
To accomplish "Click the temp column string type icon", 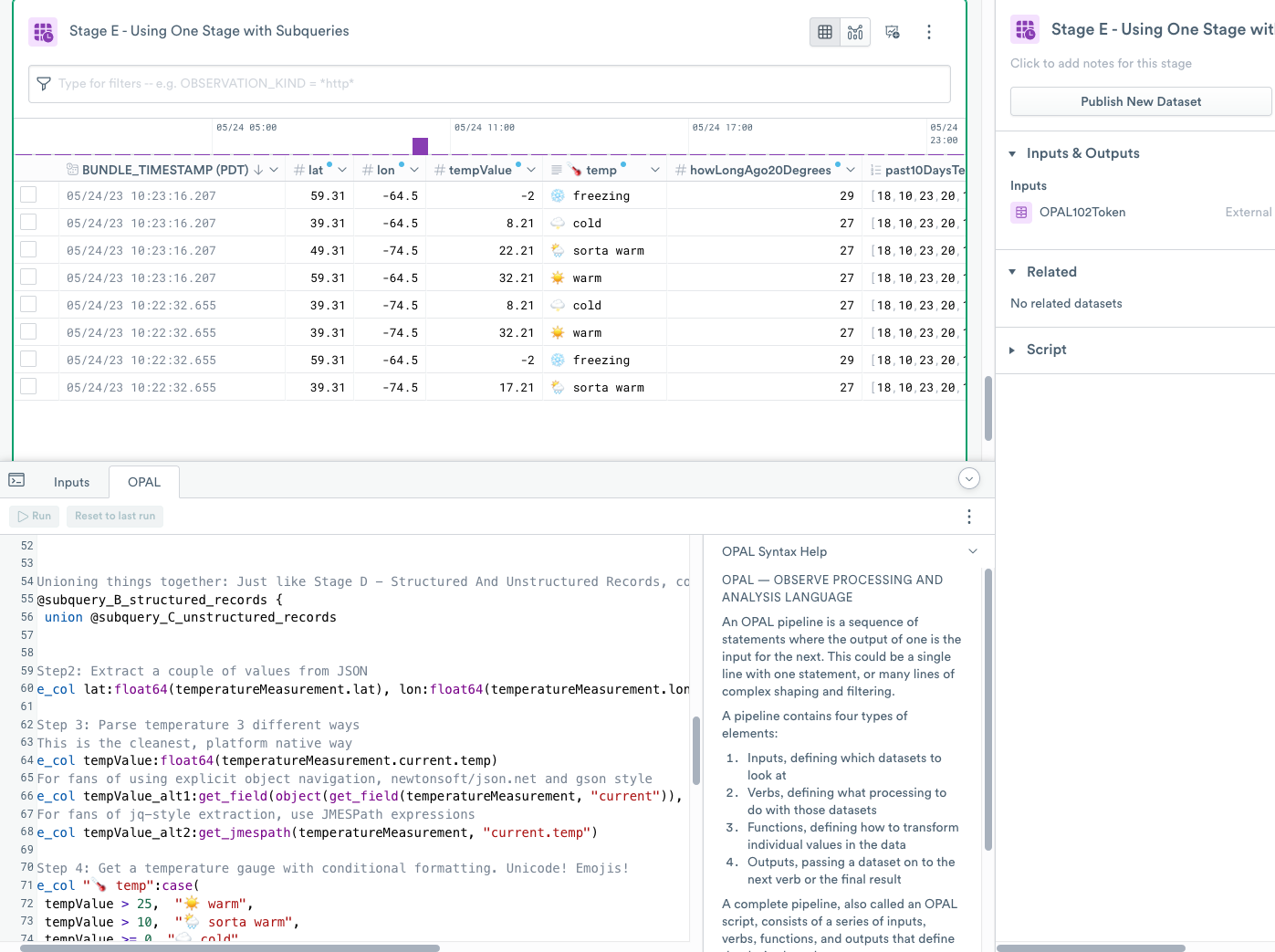I will [x=557, y=170].
